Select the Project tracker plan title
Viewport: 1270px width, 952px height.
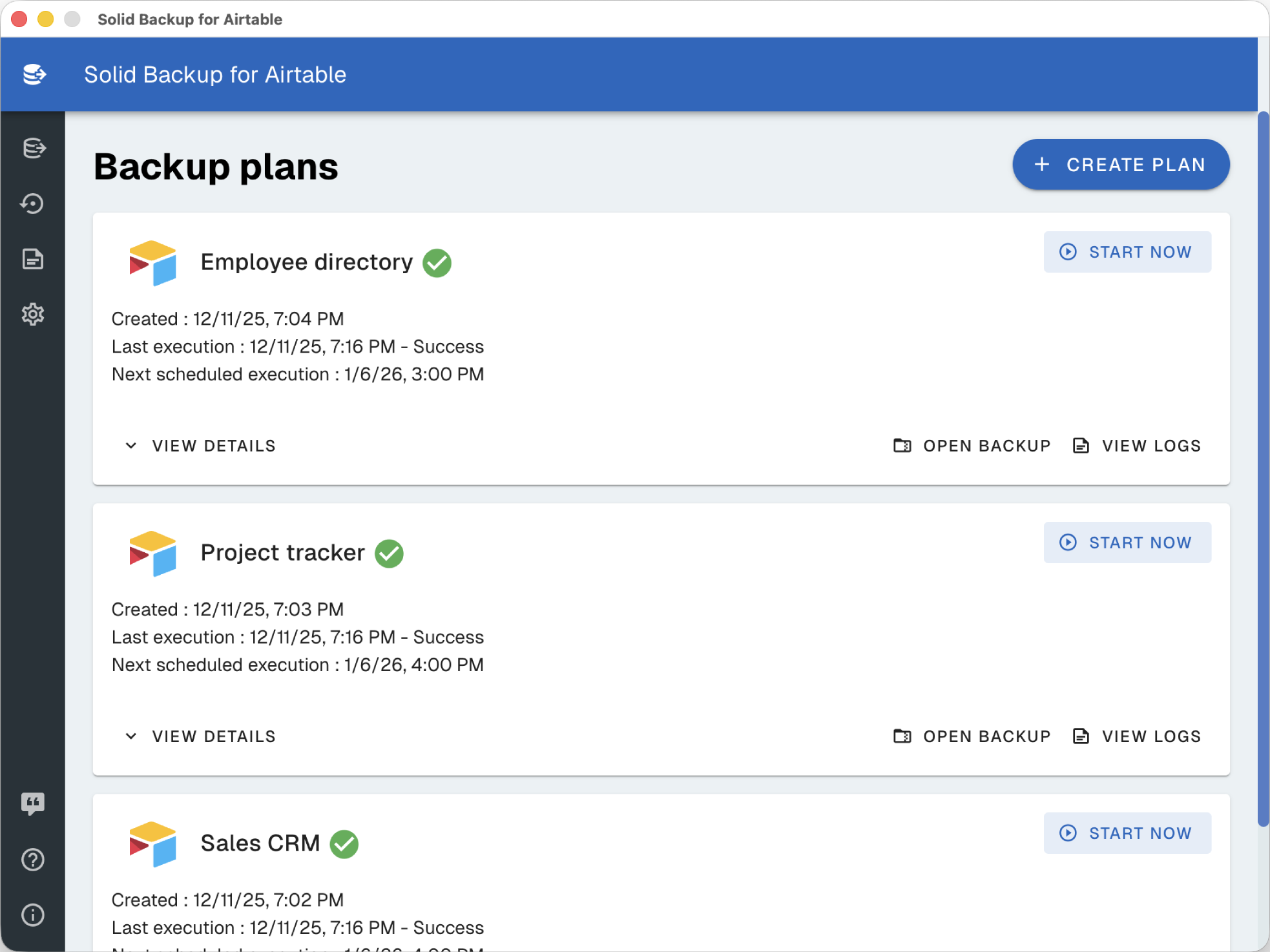coord(282,553)
